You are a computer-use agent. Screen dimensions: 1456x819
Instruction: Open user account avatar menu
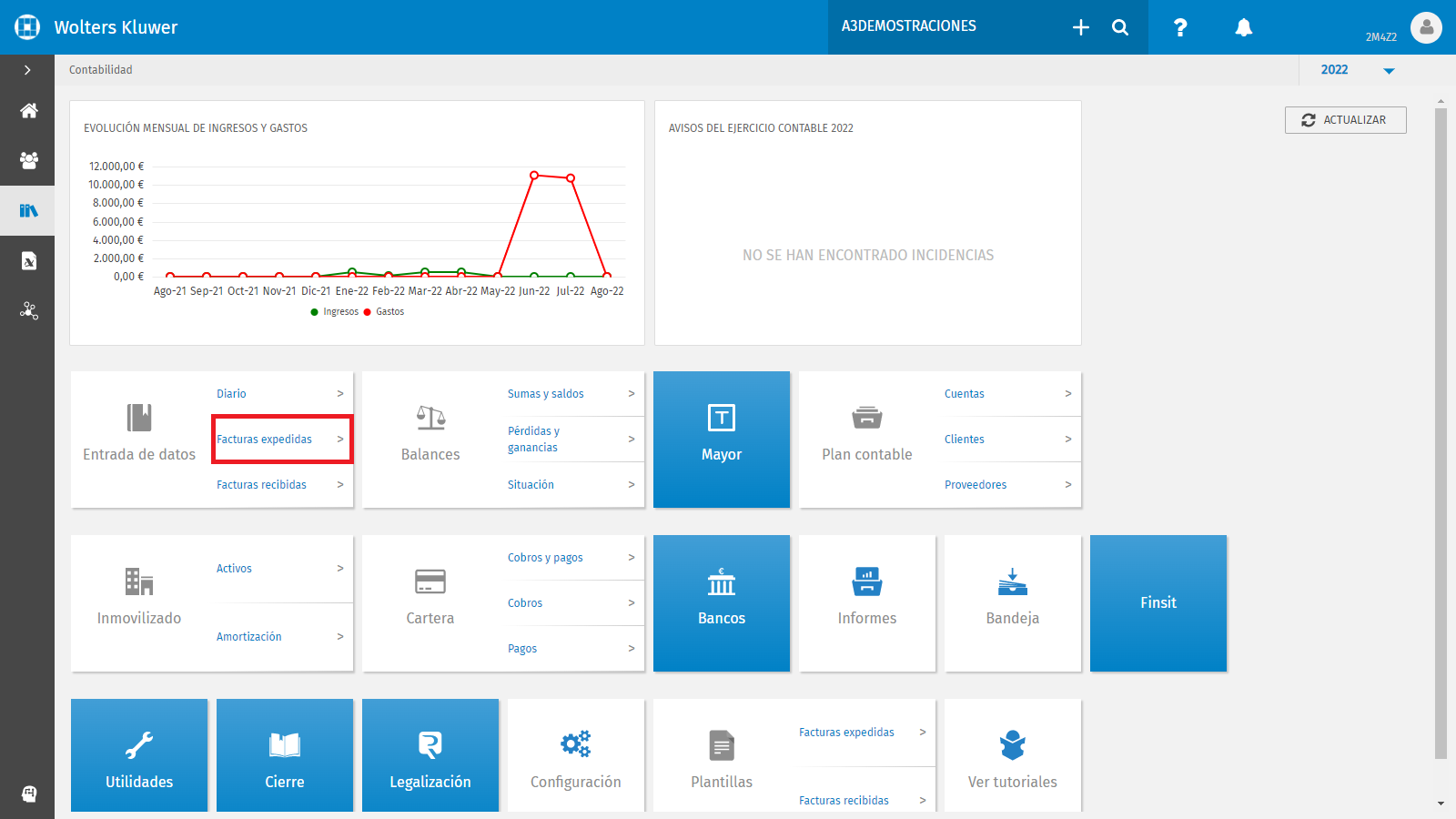click(1426, 27)
